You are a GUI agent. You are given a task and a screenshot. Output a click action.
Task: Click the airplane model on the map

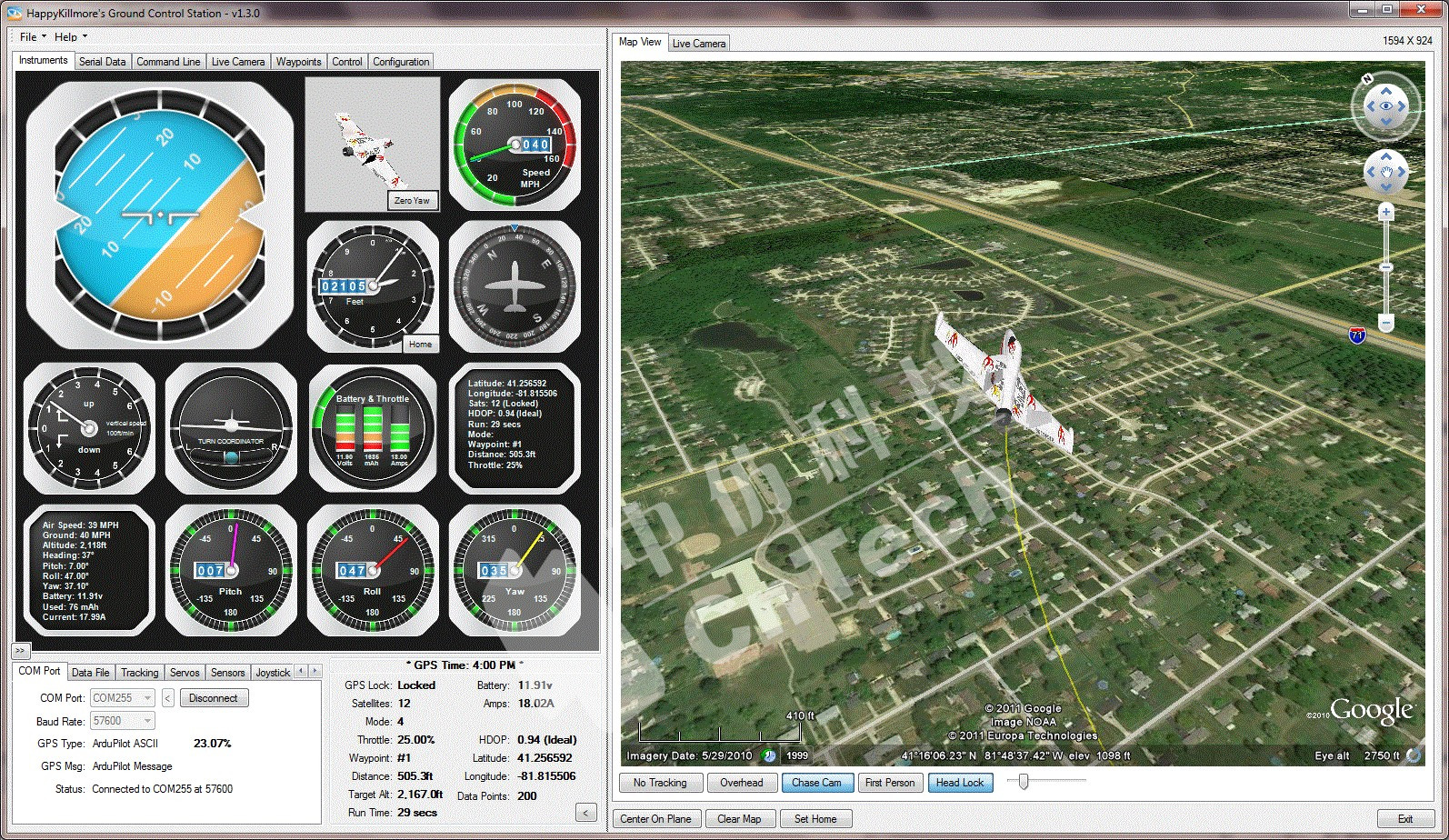click(1004, 384)
